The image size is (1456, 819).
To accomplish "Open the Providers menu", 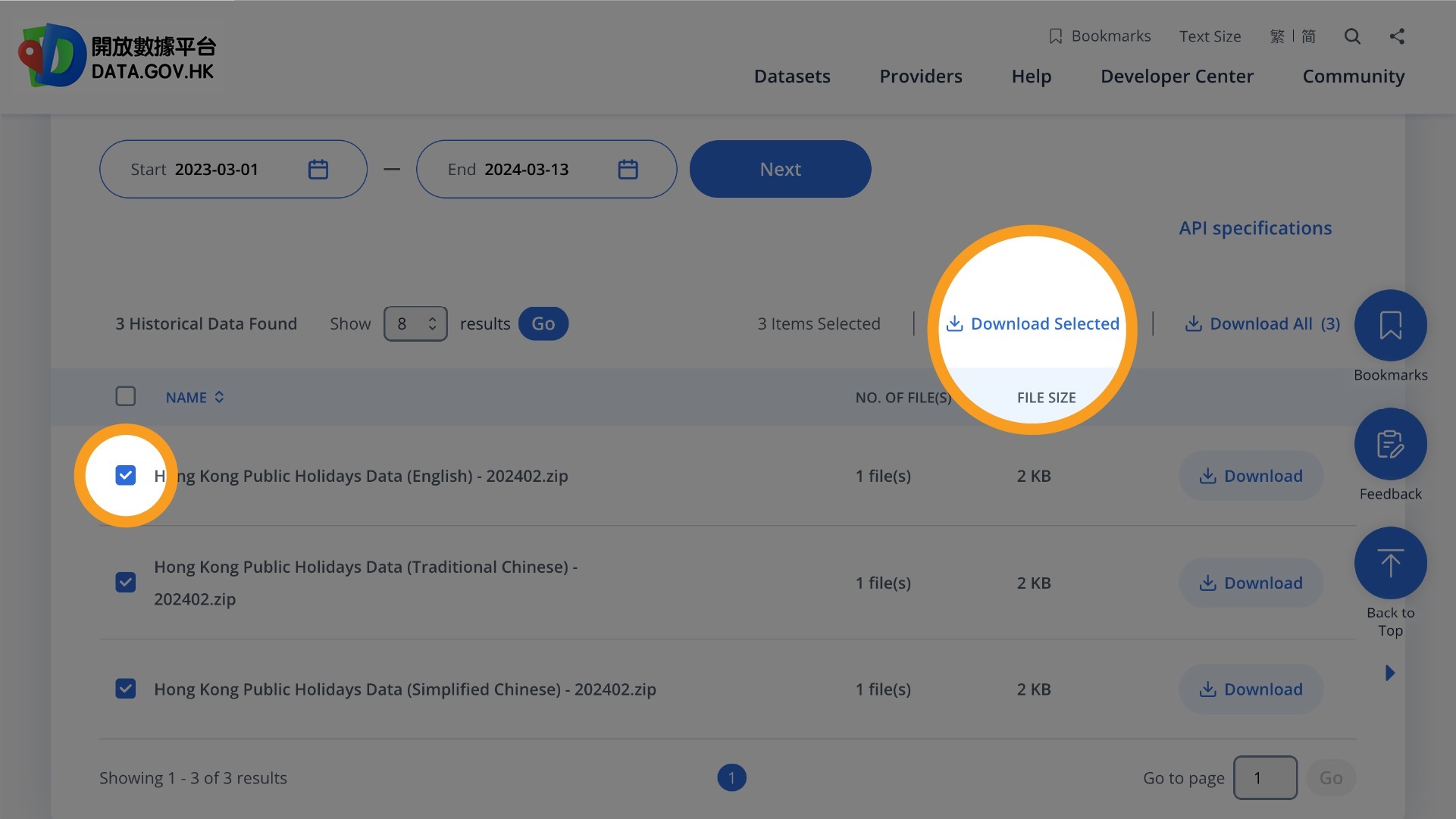I will click(921, 77).
